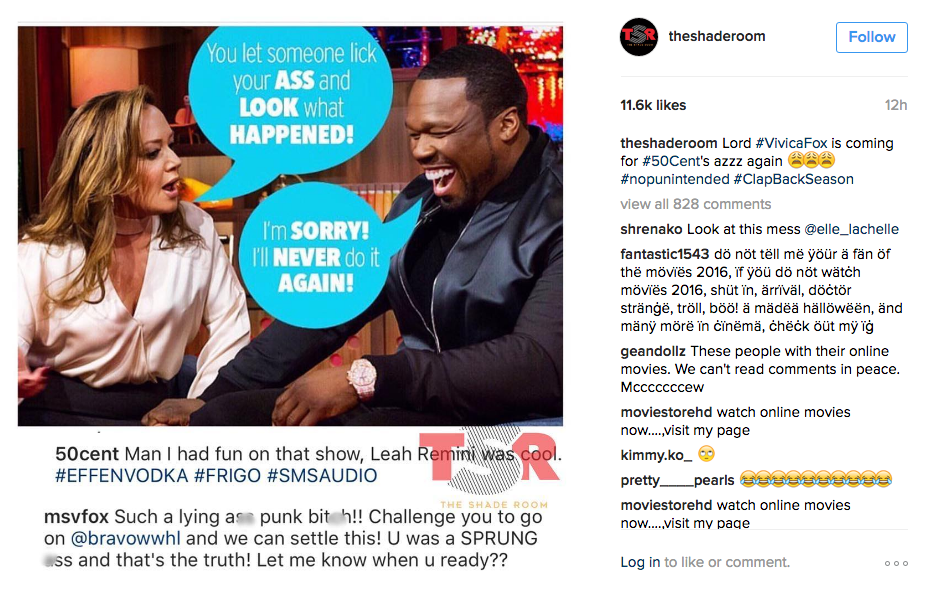
Task: Open shrenako commenter profile
Action: pyautogui.click(x=651, y=229)
